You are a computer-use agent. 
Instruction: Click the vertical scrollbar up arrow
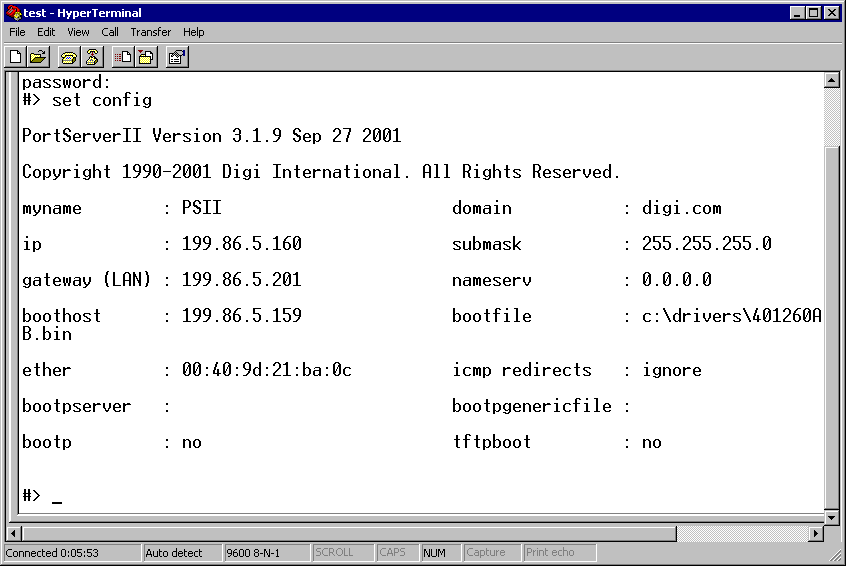tap(831, 80)
